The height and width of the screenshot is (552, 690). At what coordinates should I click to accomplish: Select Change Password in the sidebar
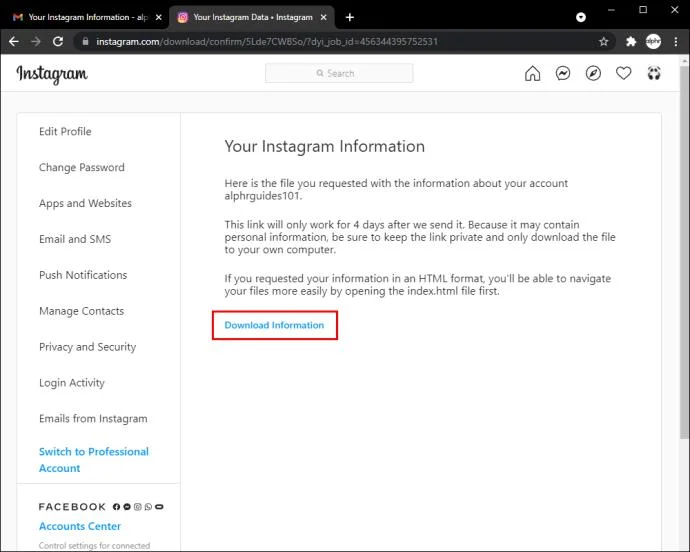point(82,168)
